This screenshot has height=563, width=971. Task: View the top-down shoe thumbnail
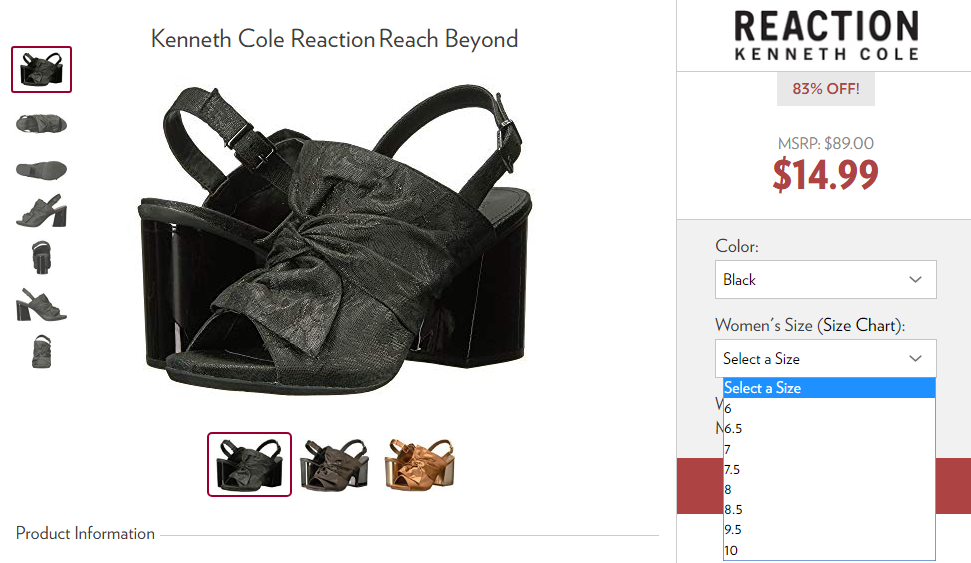41,123
